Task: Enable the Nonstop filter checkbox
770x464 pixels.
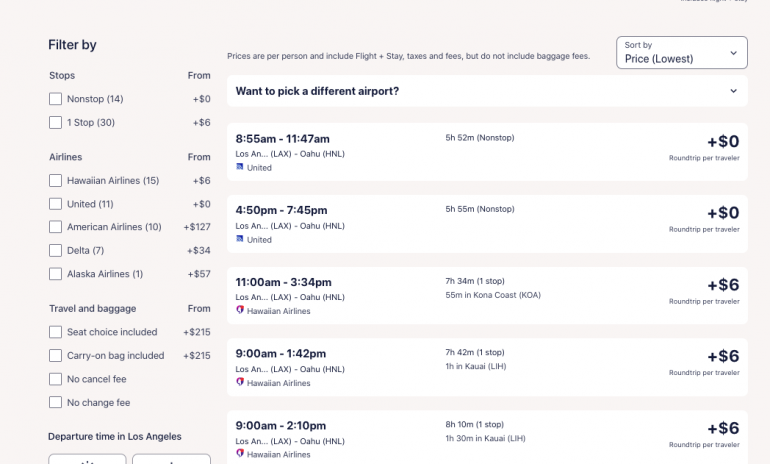Action: click(56, 99)
